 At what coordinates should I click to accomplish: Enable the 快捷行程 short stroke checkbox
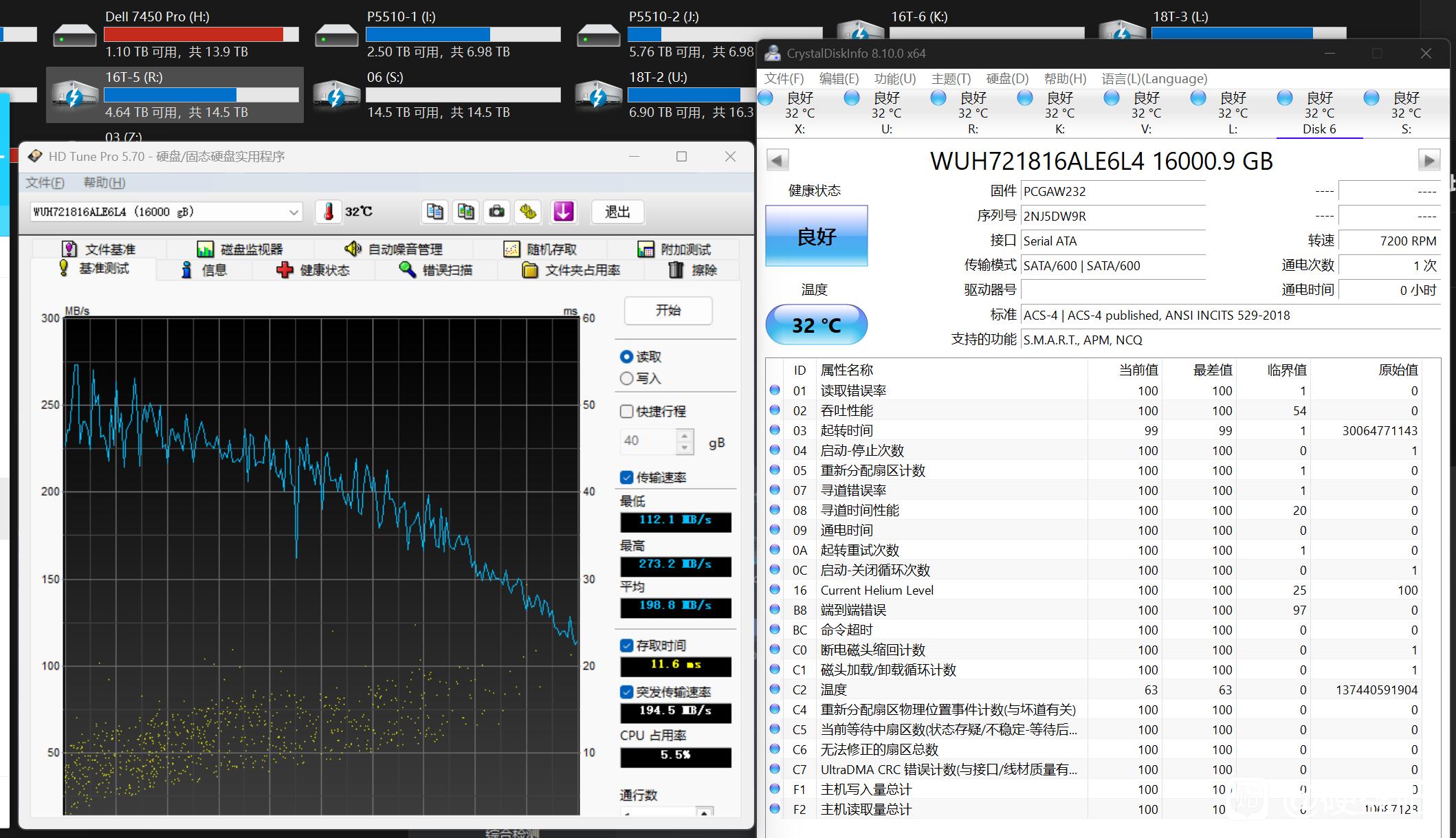(626, 411)
